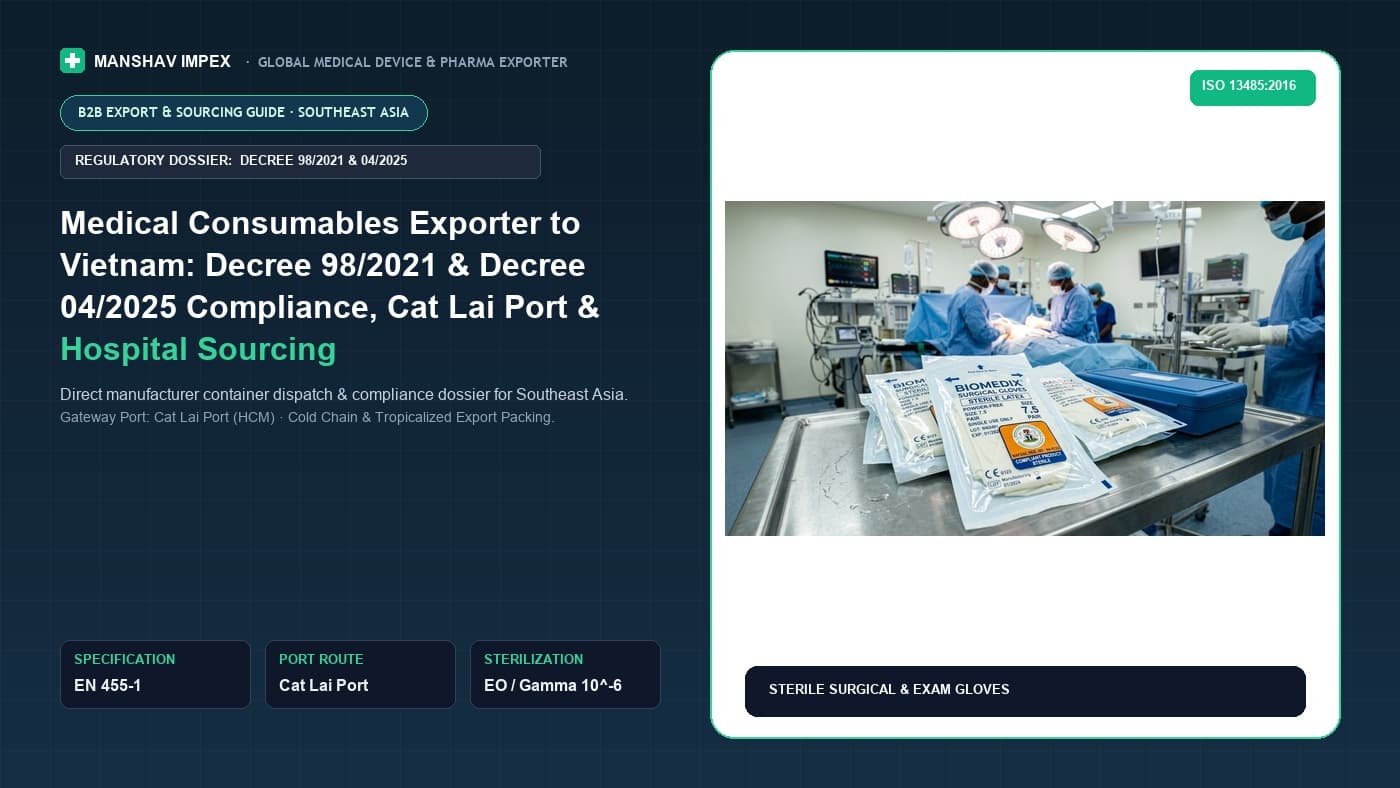Click the 'Gateway Port: Cat Lai Port (HCM)' line
Screen dimensions: 1400x788
click(x=307, y=417)
